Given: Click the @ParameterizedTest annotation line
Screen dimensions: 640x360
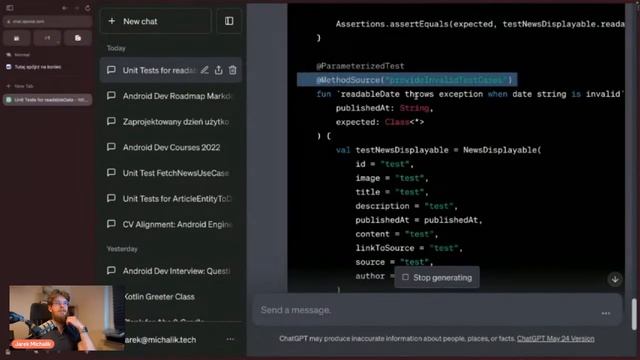Looking at the screenshot, I should tap(360, 66).
